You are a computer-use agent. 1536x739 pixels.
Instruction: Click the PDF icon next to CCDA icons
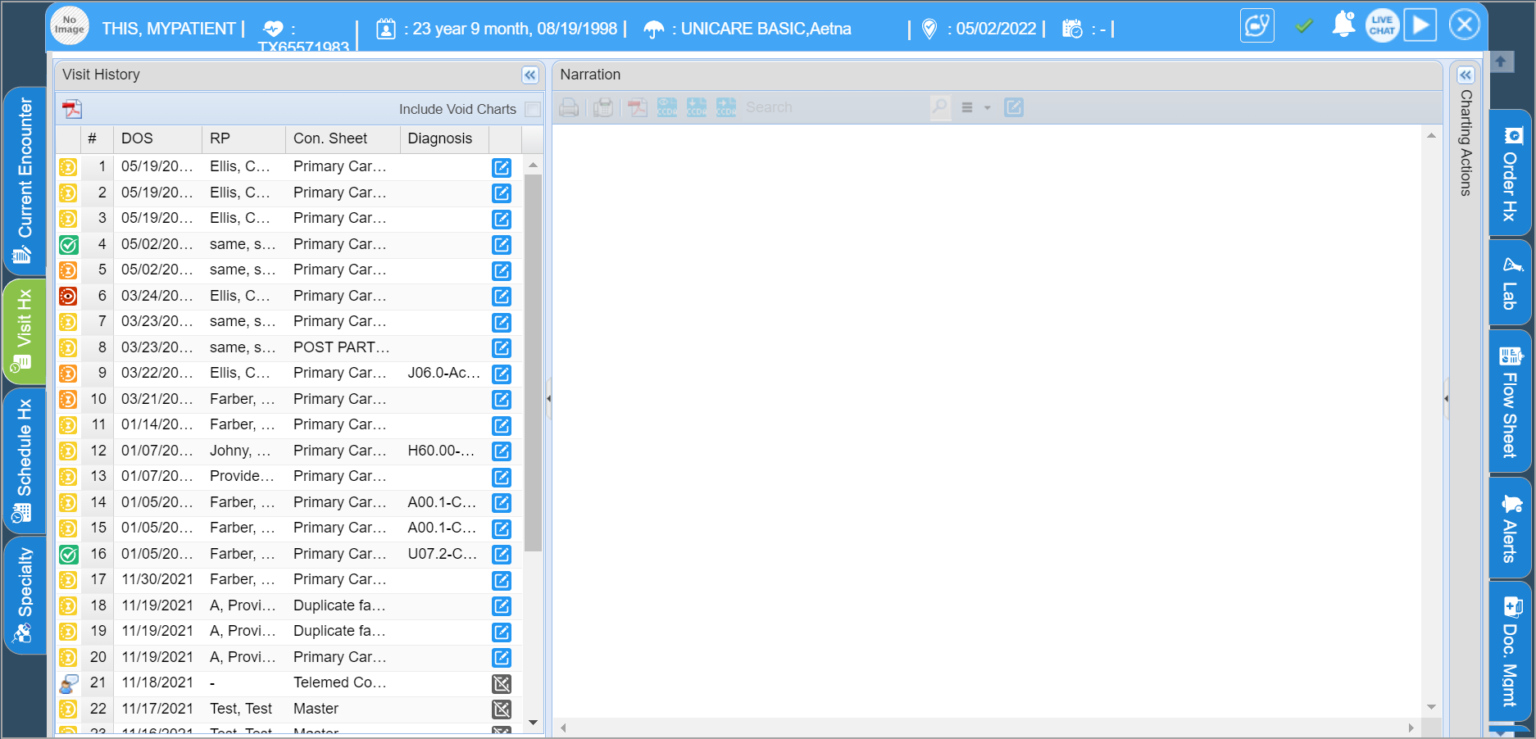637,107
